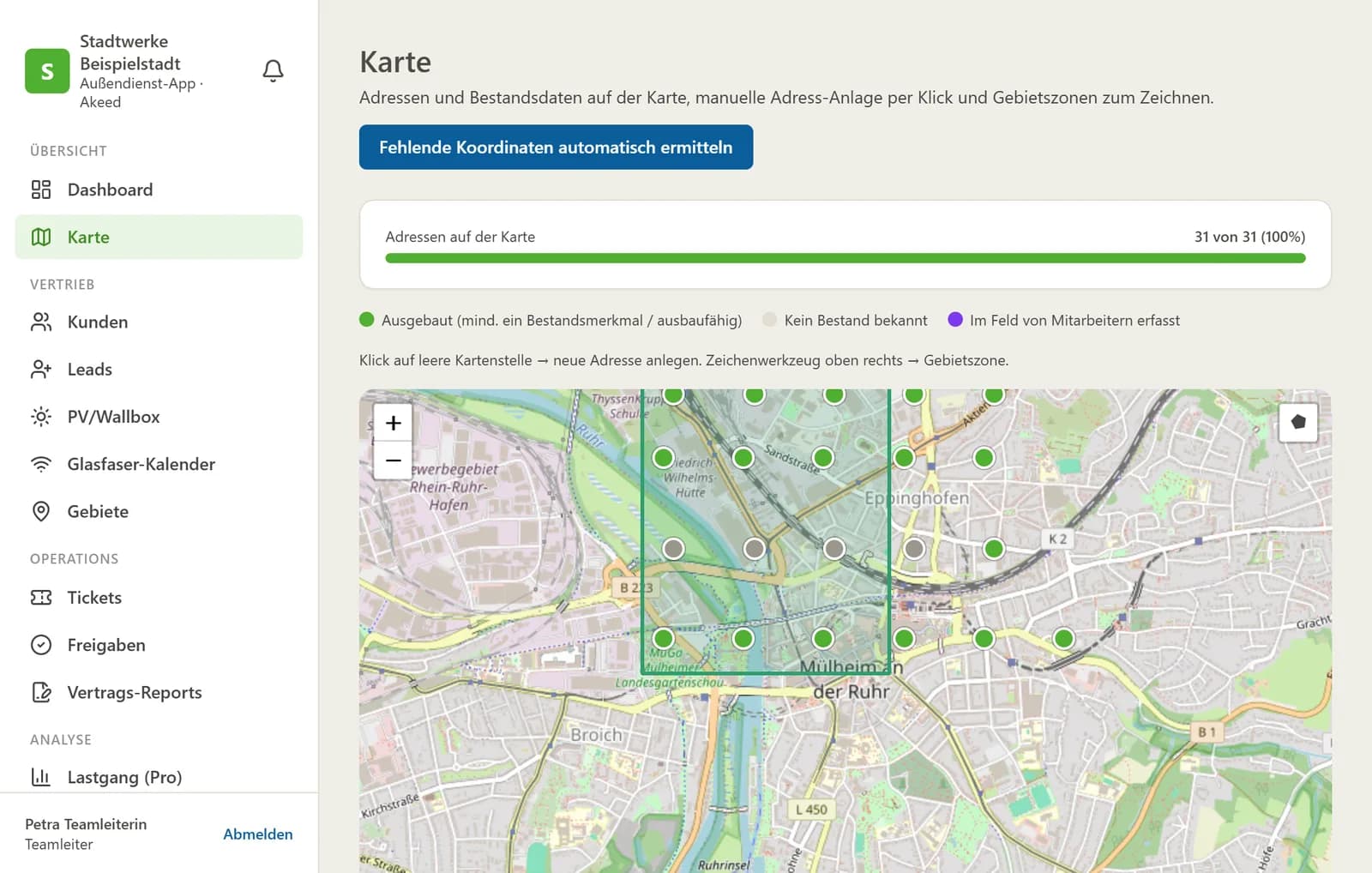Open notifications bell icon

(x=273, y=70)
